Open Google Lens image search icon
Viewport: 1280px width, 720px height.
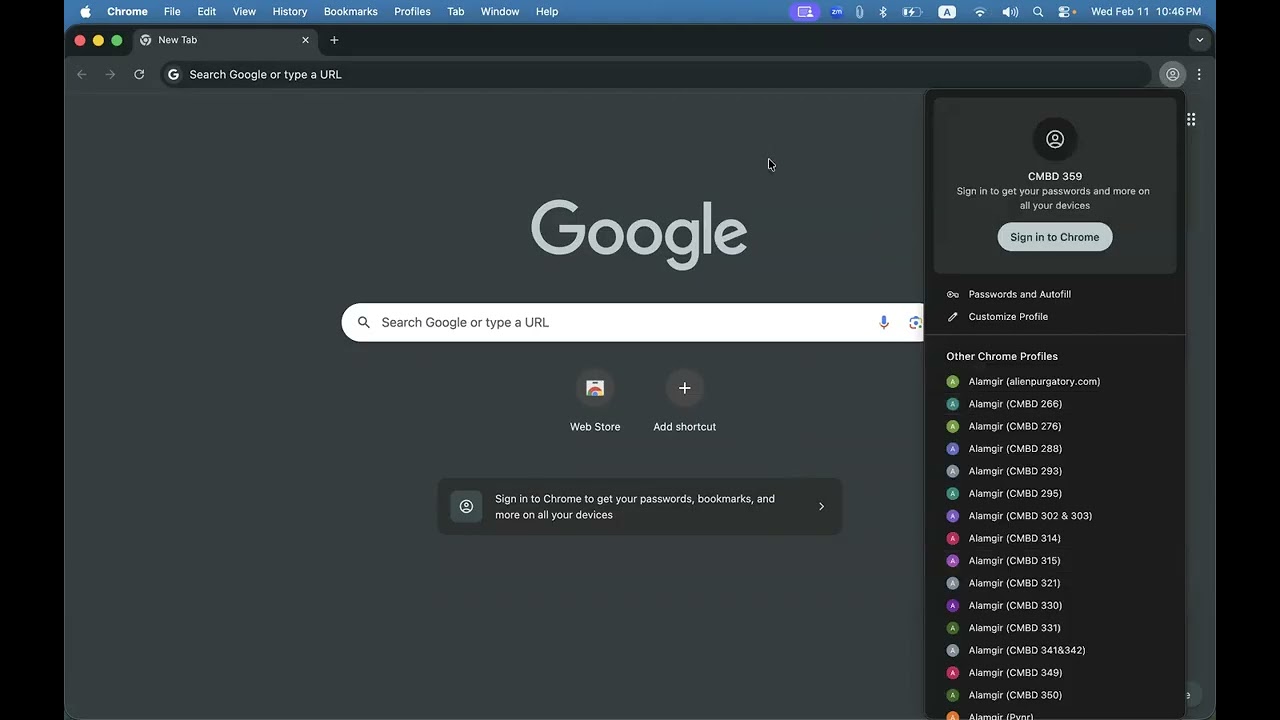[x=914, y=322]
